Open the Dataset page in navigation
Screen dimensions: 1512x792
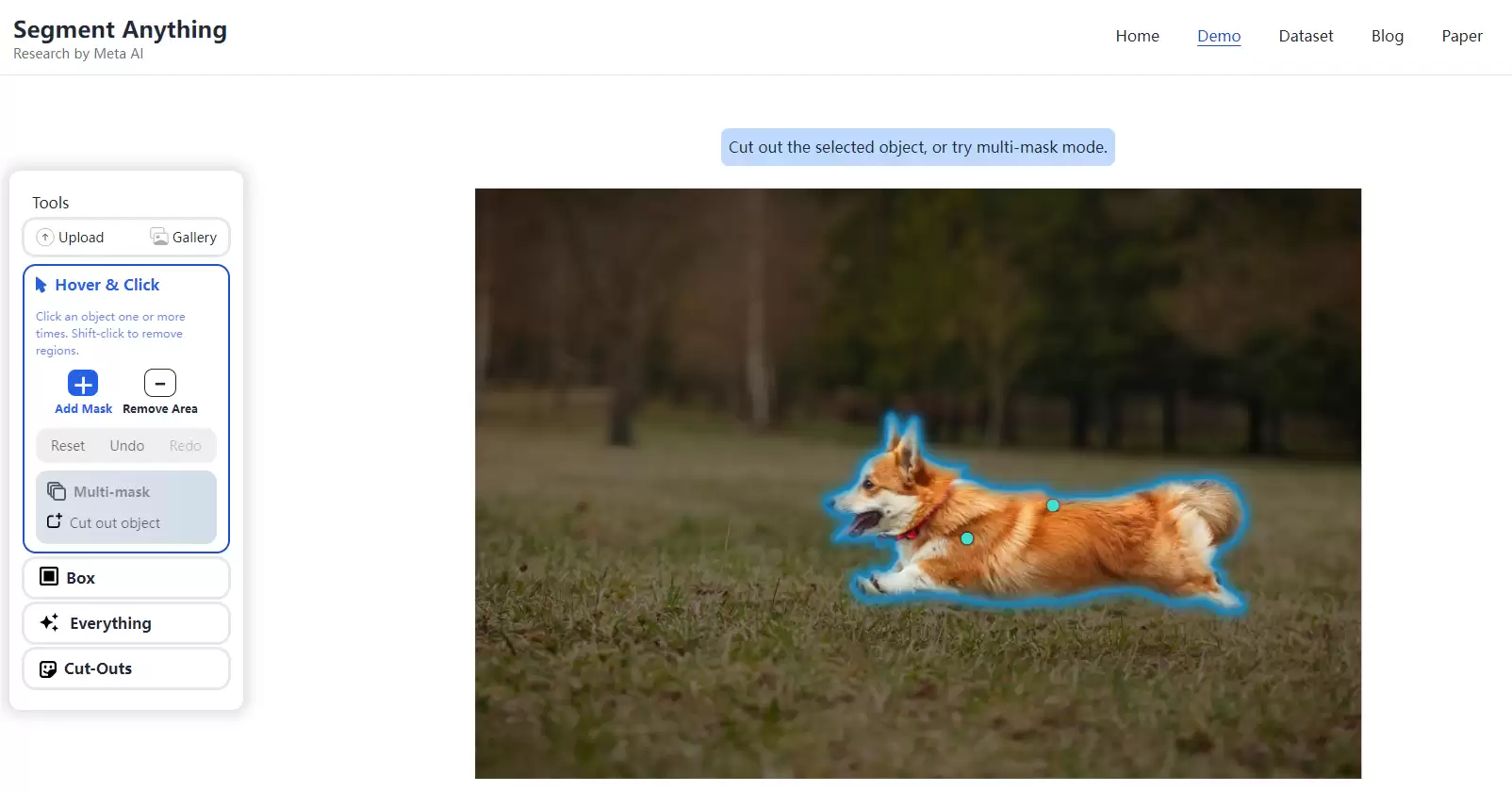pyautogui.click(x=1306, y=36)
